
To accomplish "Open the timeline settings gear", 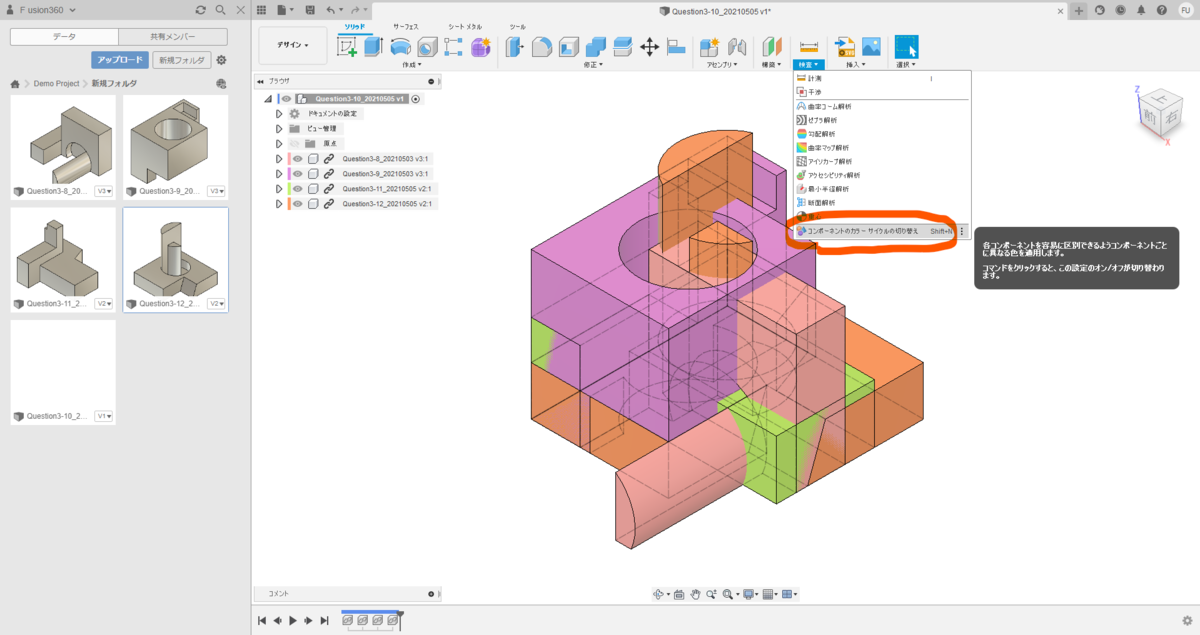I will tap(1187, 621).
